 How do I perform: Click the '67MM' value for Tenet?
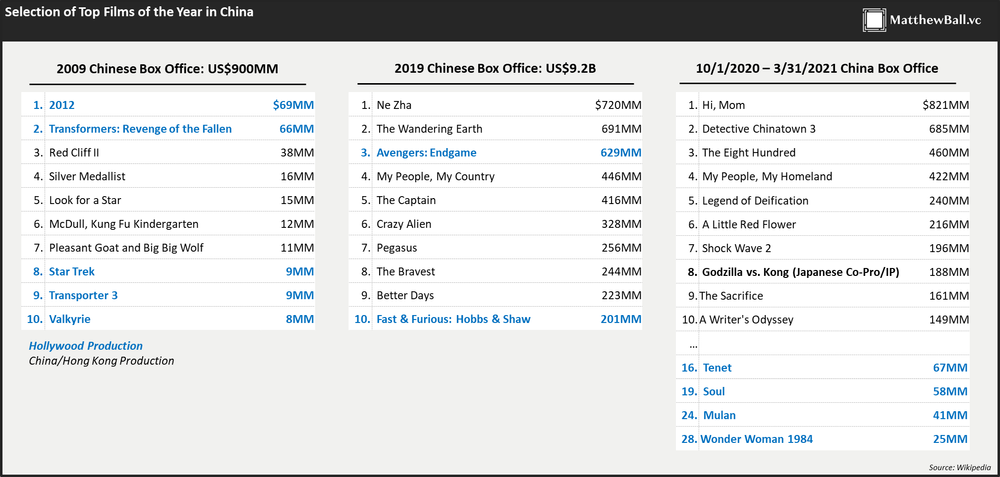click(x=950, y=367)
